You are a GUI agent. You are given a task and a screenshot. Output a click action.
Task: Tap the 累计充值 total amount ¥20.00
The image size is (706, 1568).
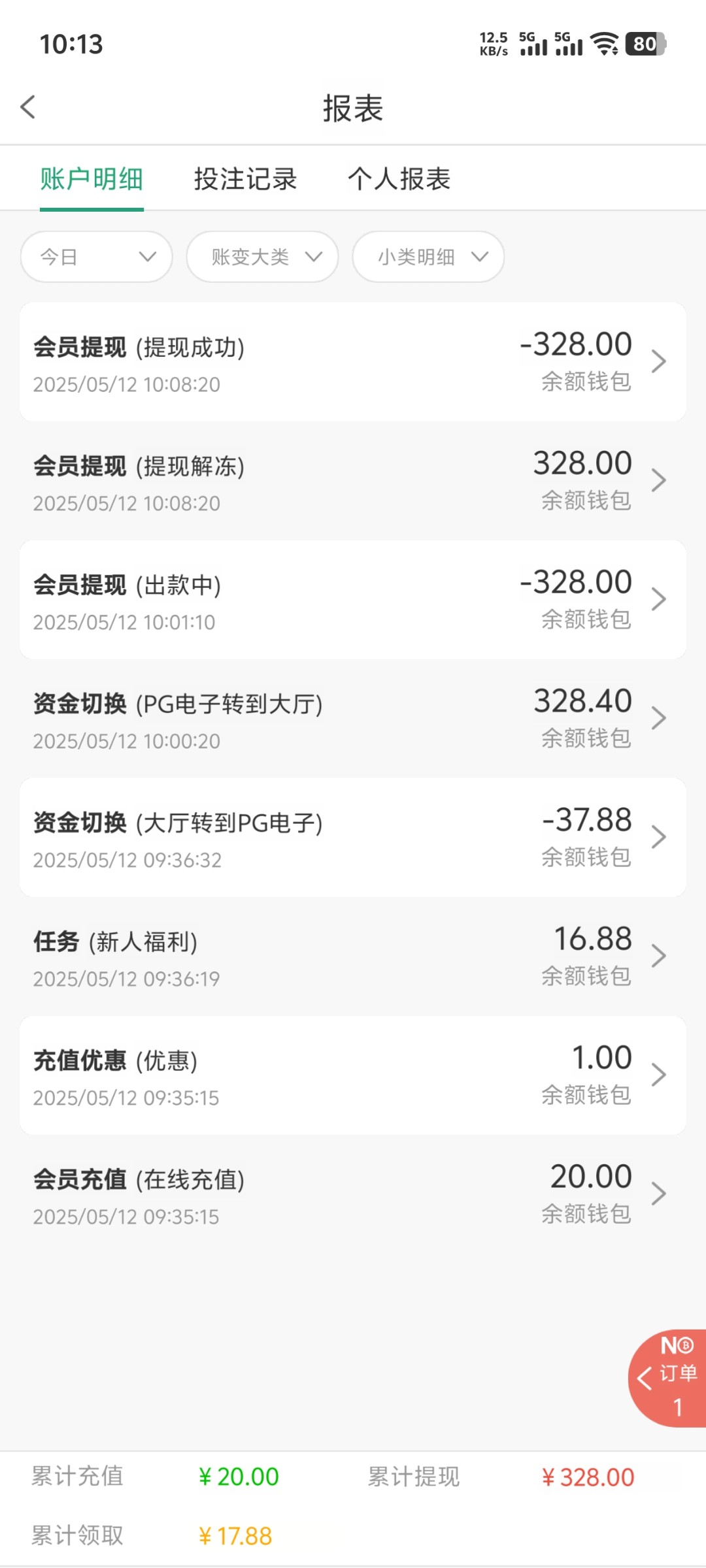pyautogui.click(x=239, y=1477)
